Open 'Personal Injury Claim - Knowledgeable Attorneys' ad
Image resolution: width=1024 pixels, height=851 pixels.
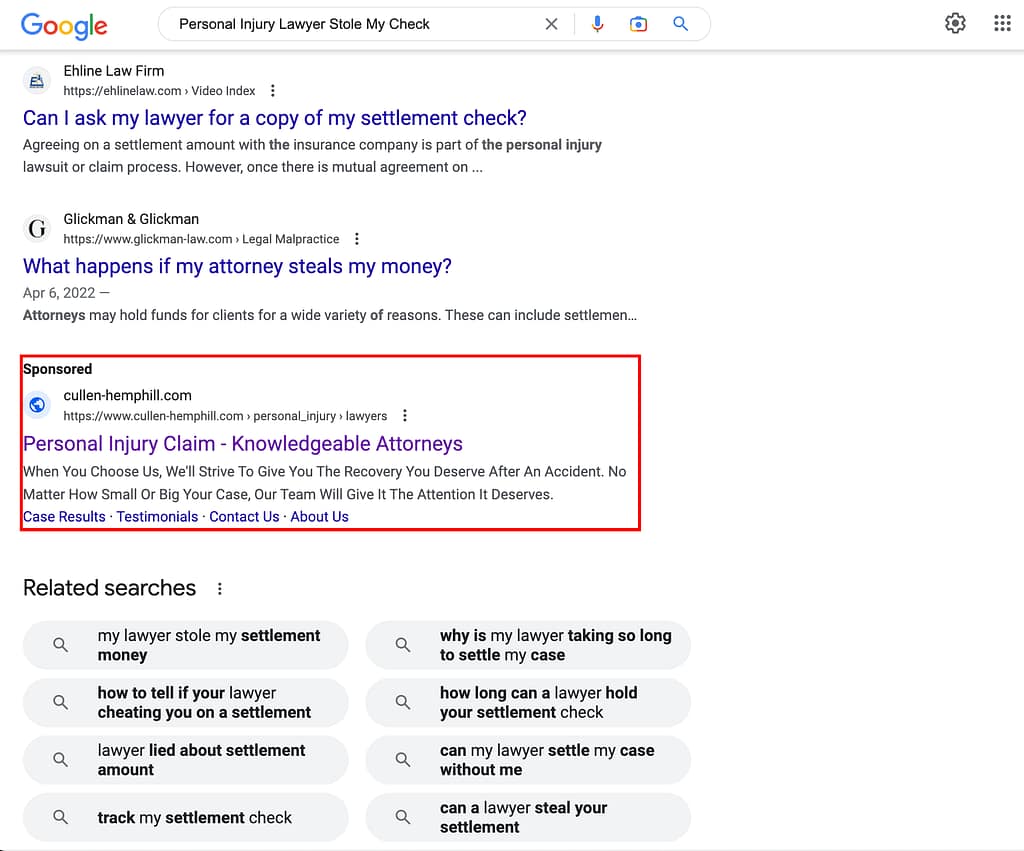click(x=242, y=443)
